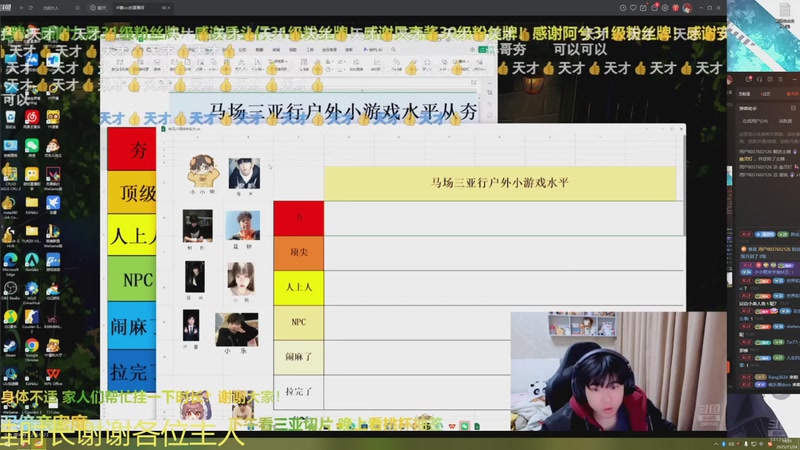The image size is (800, 450).
Task: Open Steam from the desktop
Action: (10, 346)
